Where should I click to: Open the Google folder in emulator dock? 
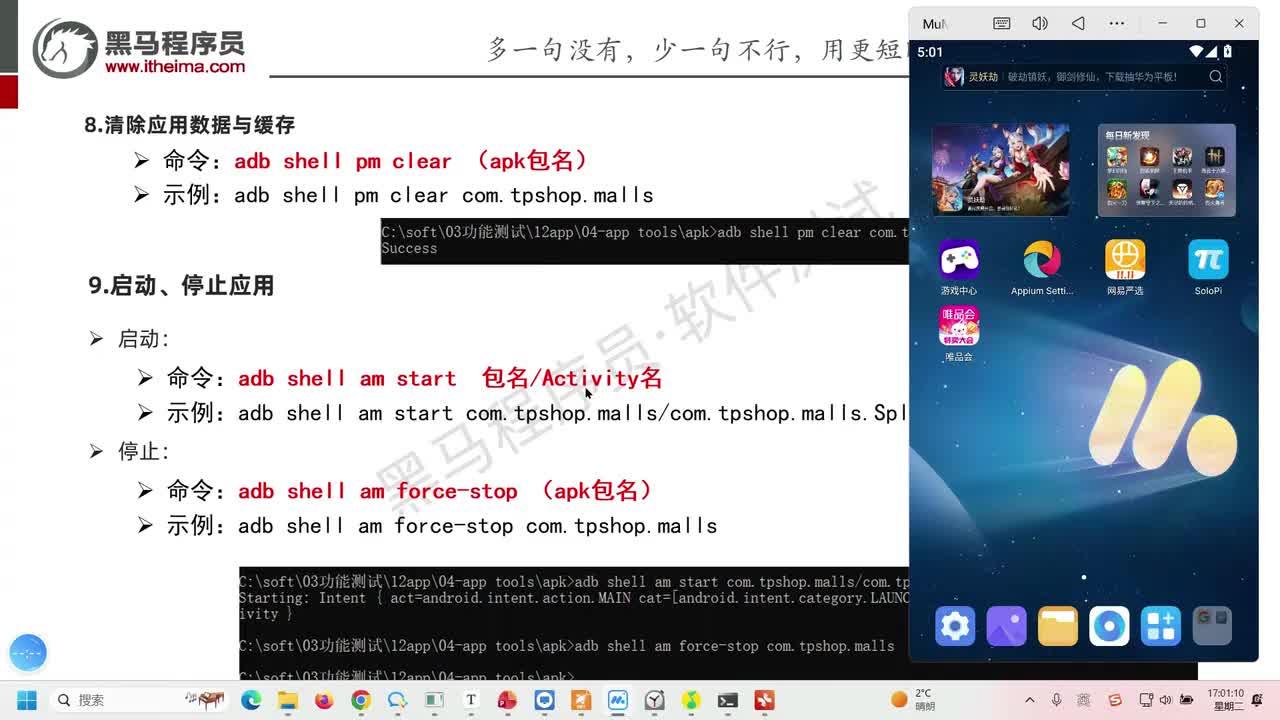1212,626
